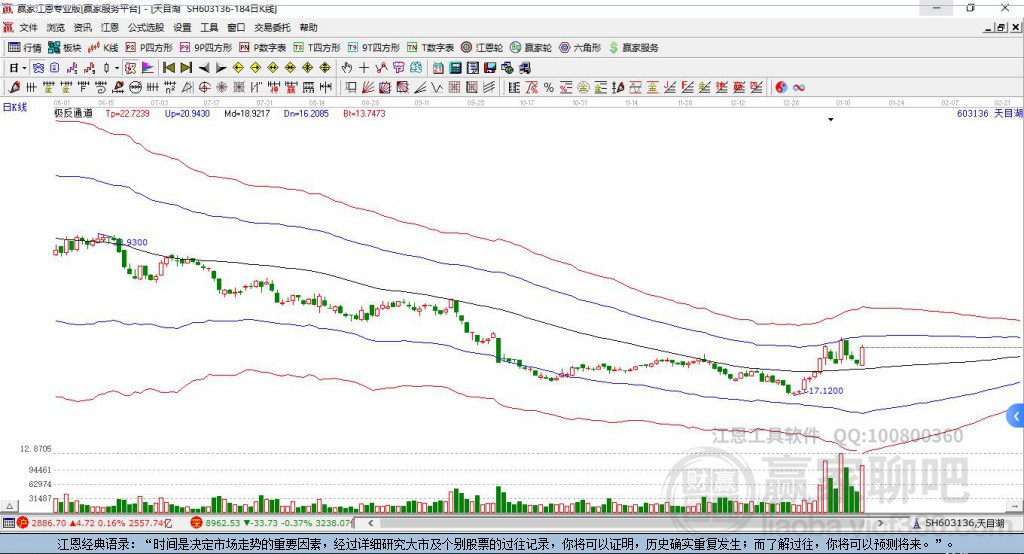The image size is (1024, 554).
Task: Open 9T四方形 tool
Action: pyautogui.click(x=374, y=48)
